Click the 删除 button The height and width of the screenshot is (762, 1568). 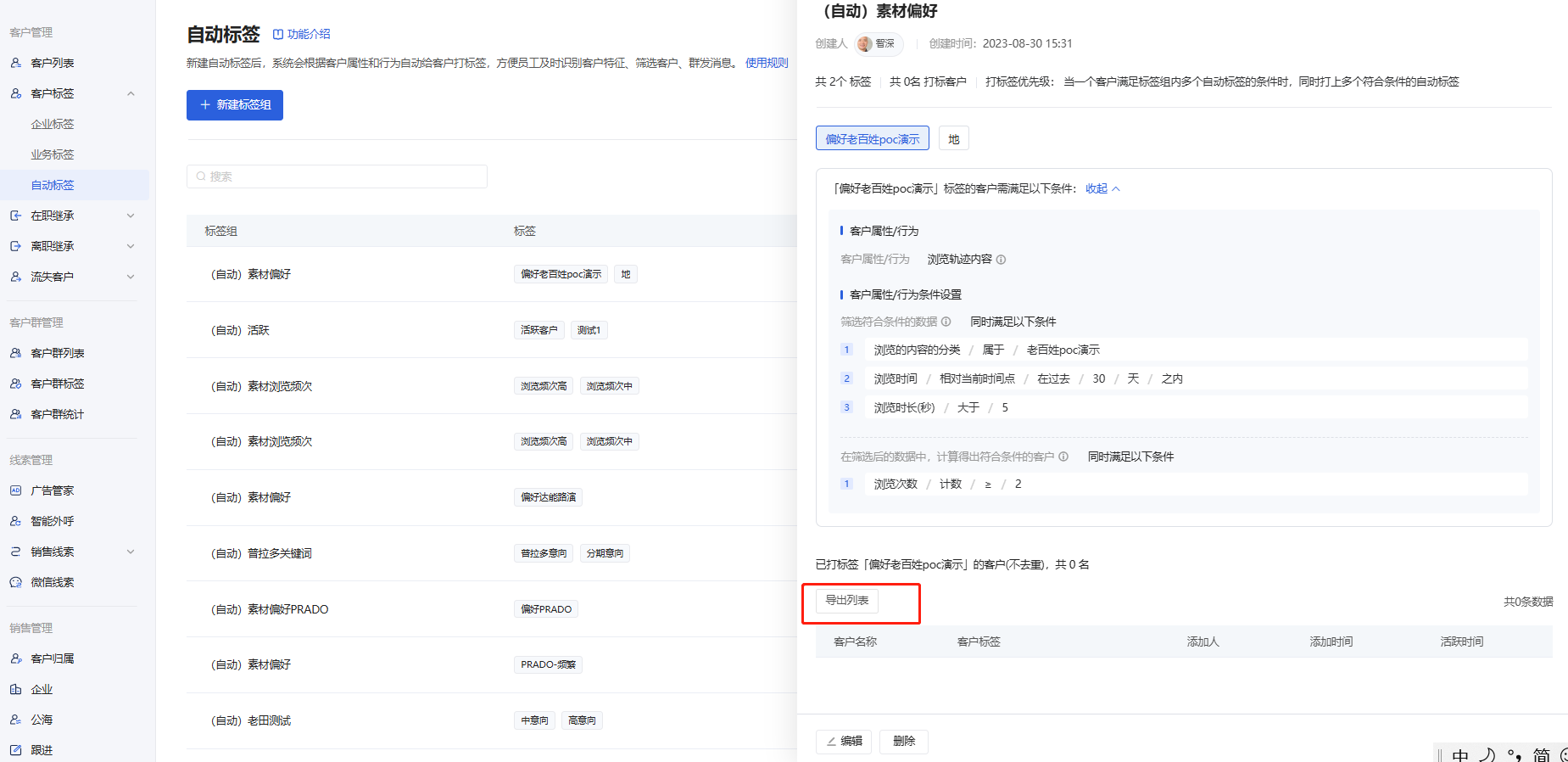click(x=904, y=742)
